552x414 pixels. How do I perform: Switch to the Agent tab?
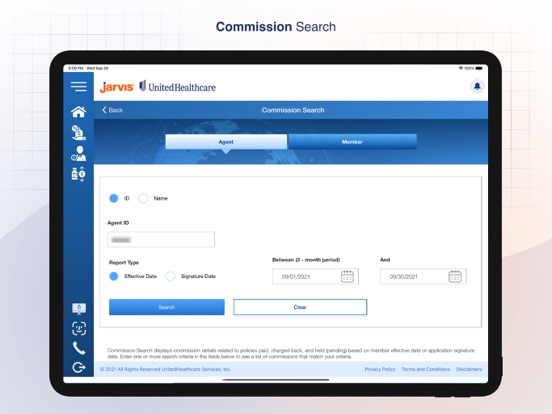pos(226,142)
